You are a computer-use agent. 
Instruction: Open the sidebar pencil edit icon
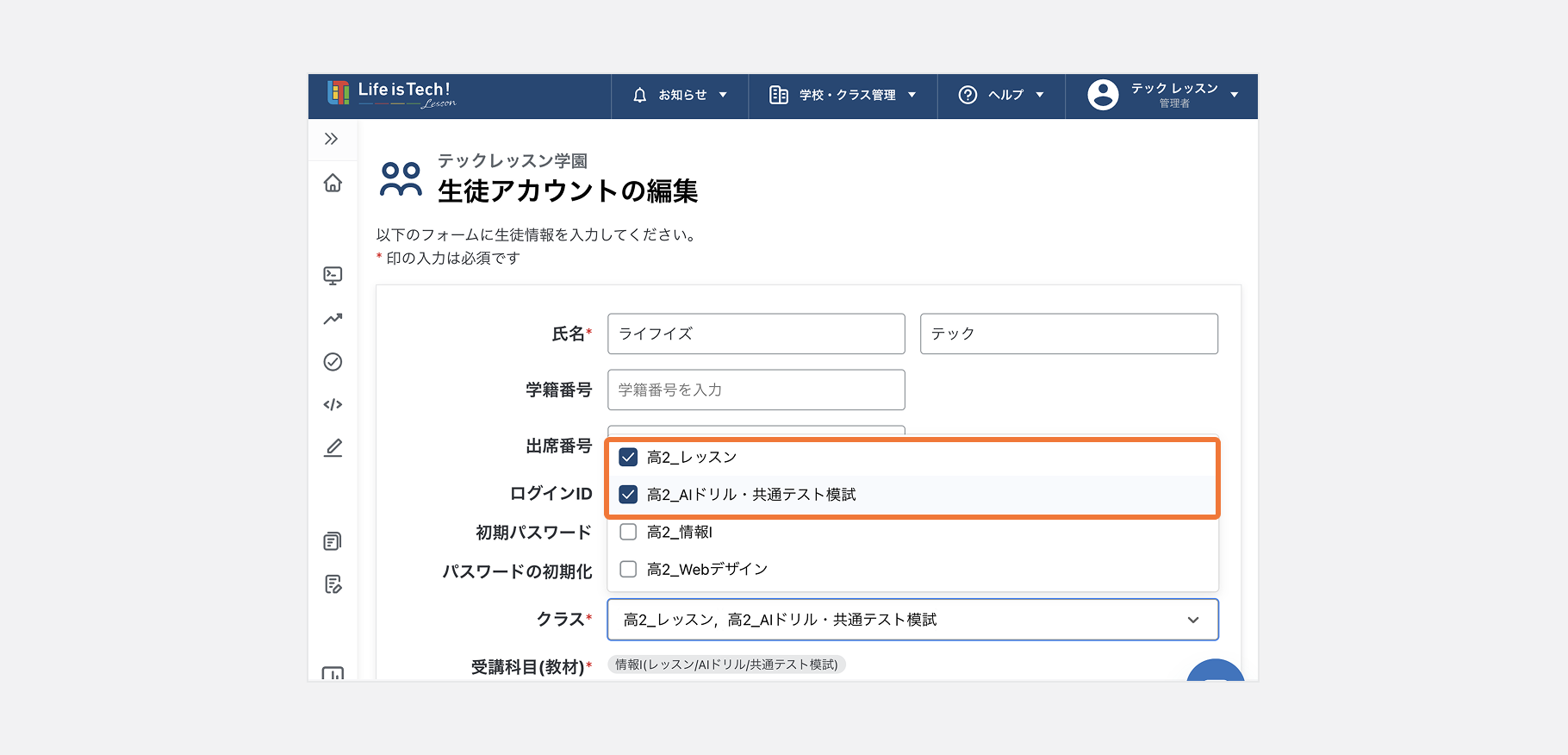(x=333, y=448)
